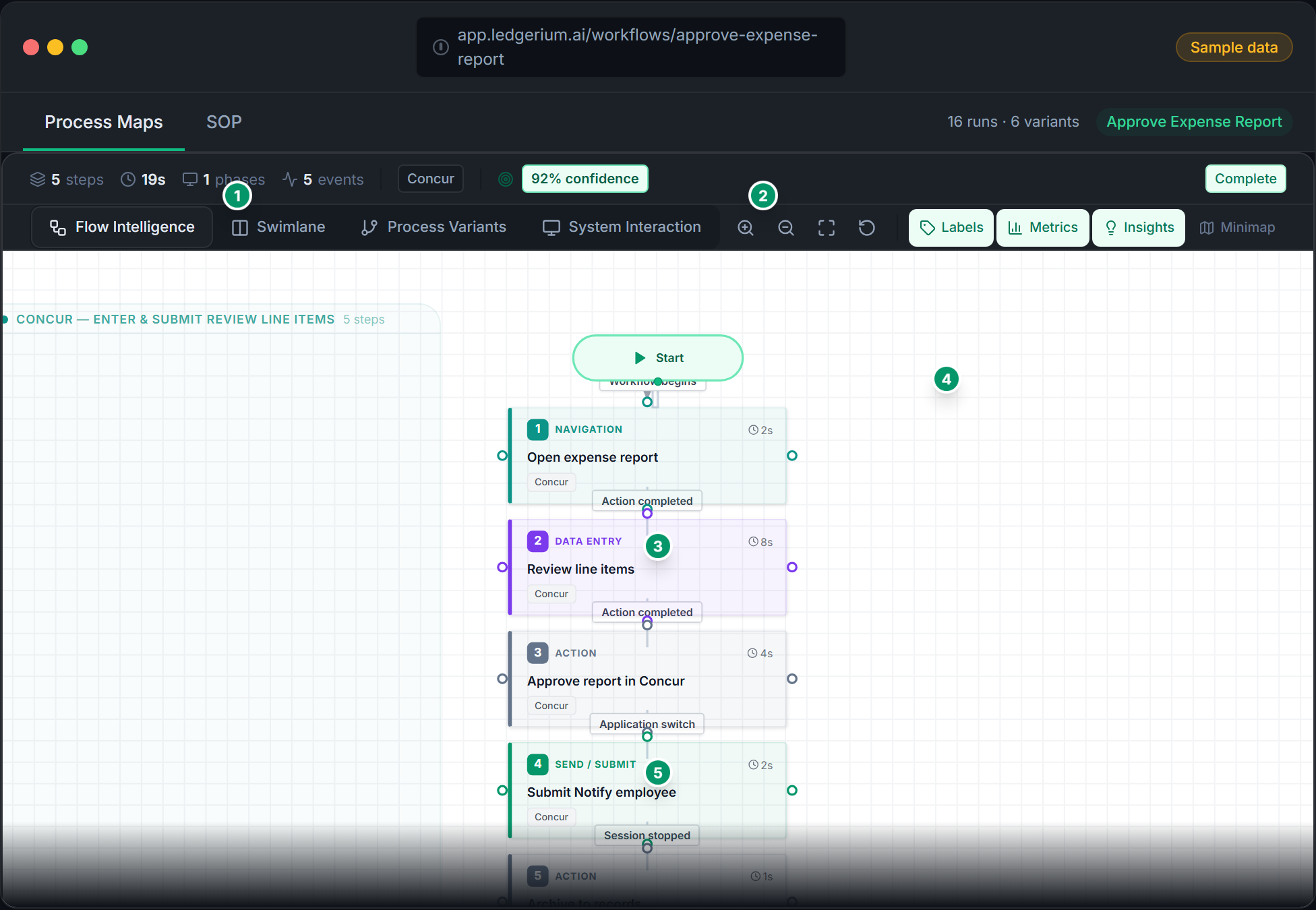Select the Flow Intelligence view
The height and width of the screenshot is (910, 1316).
click(x=122, y=227)
